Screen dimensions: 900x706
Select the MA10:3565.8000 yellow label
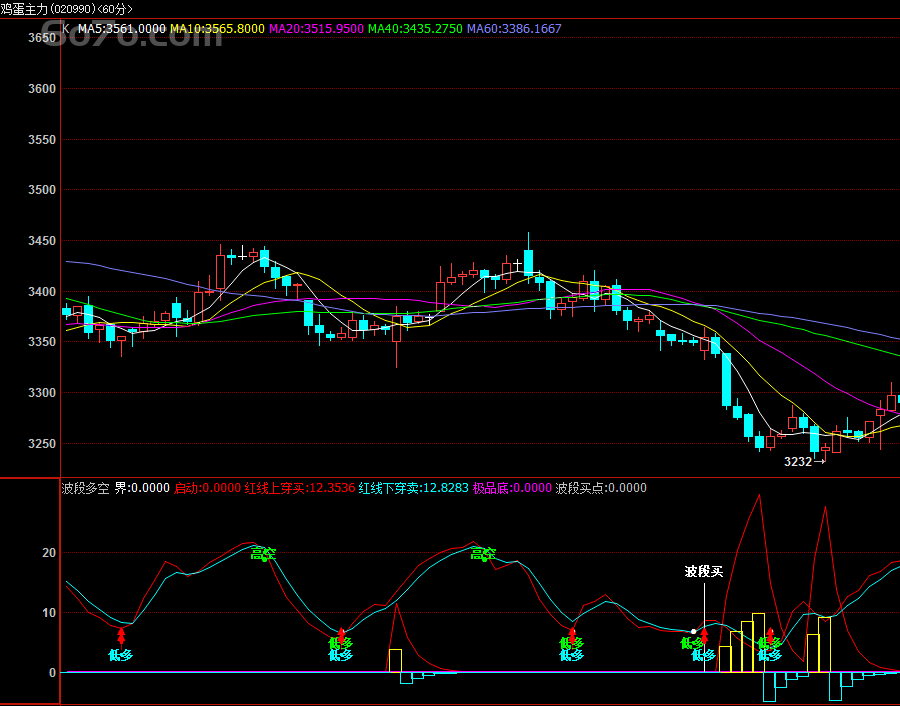[x=218, y=29]
